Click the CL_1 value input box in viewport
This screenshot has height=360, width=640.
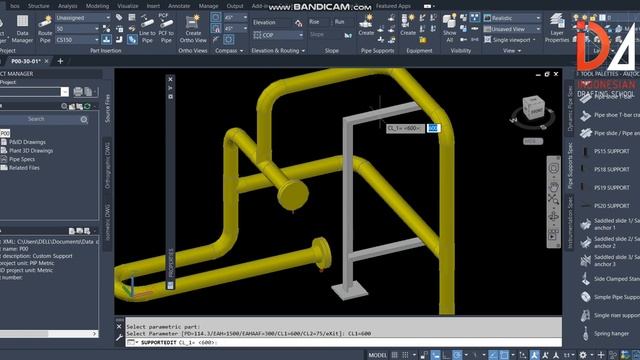pyautogui.click(x=433, y=128)
